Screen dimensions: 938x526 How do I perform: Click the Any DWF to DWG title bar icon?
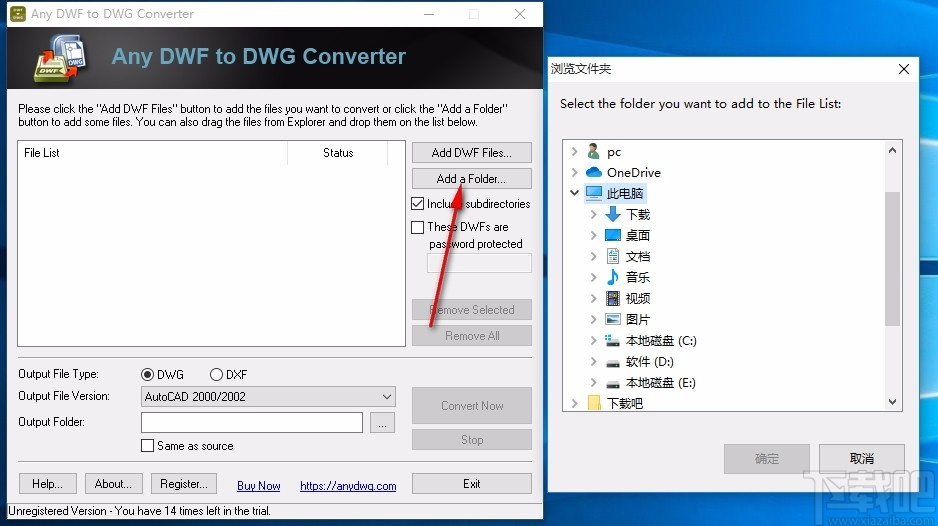pos(18,13)
